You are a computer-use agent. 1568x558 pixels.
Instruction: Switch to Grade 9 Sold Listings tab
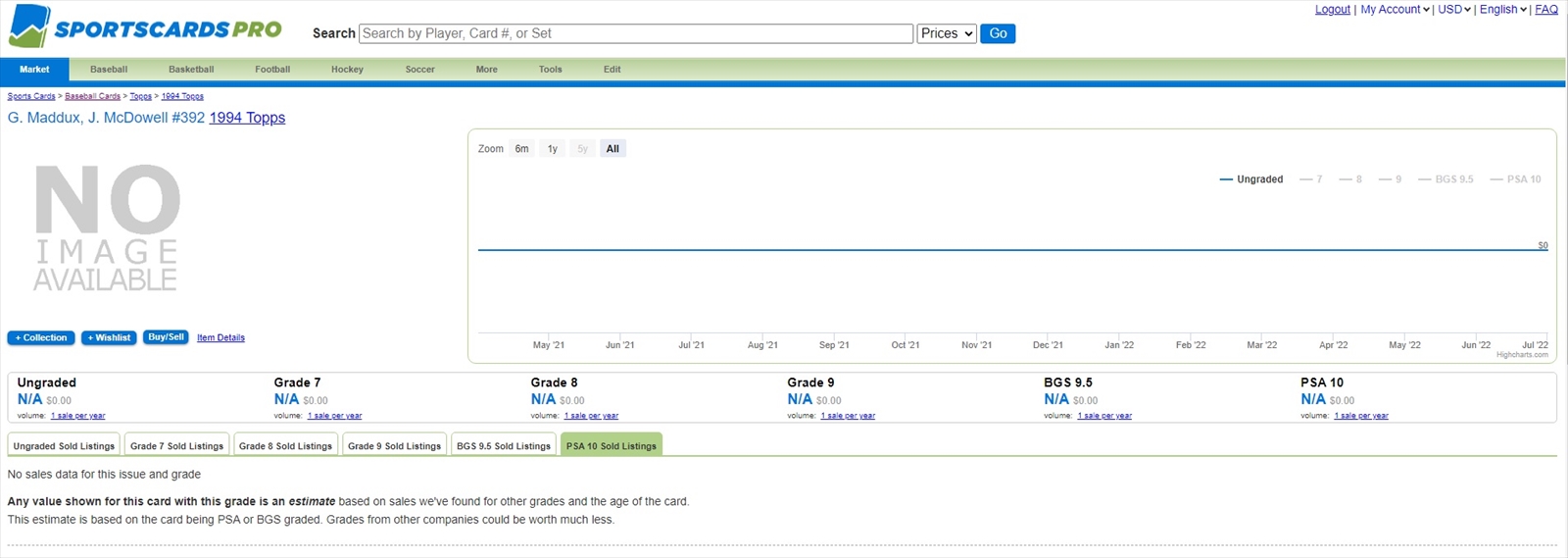click(x=395, y=445)
